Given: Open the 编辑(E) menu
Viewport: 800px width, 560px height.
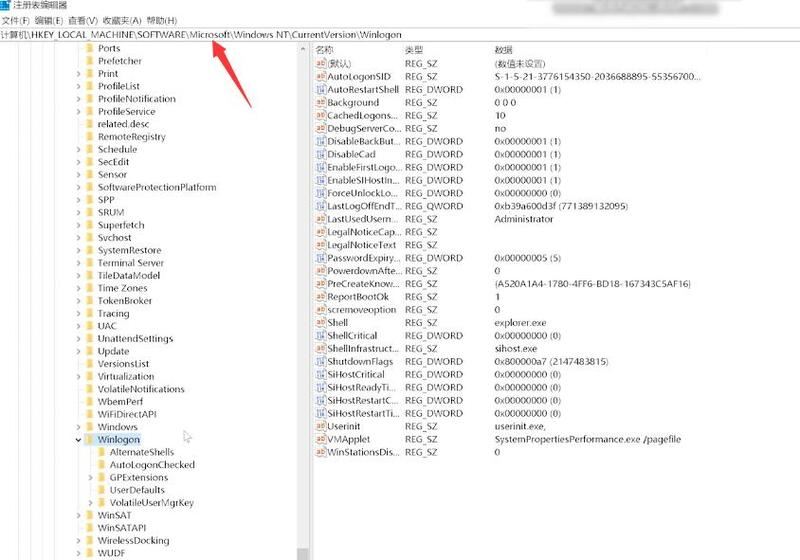Looking at the screenshot, I should (48, 20).
